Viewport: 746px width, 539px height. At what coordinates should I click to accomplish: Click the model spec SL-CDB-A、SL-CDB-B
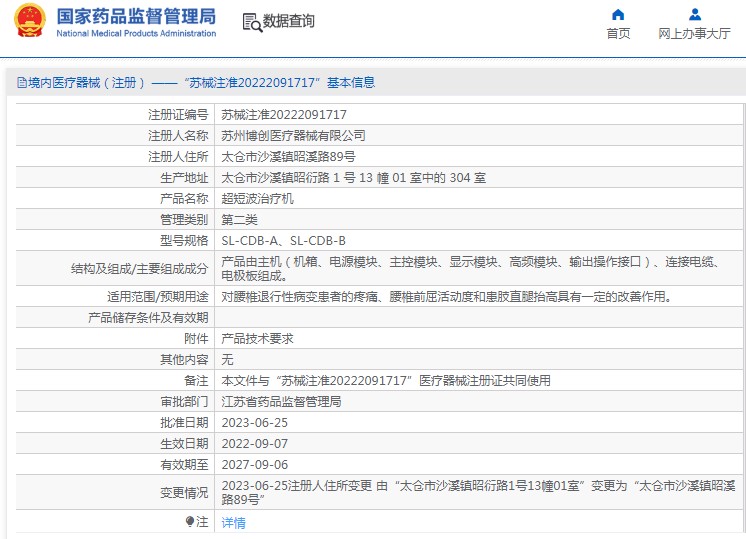(283, 240)
